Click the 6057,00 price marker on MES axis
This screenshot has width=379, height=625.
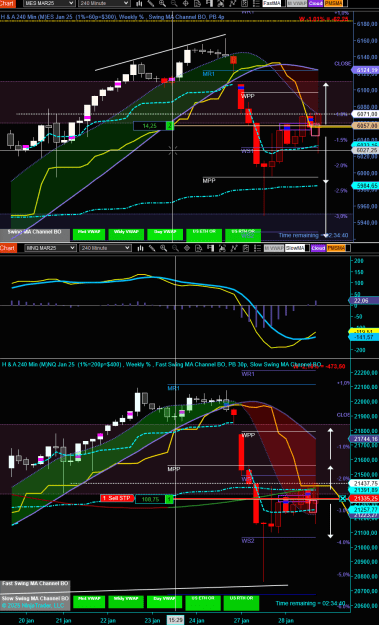point(365,126)
